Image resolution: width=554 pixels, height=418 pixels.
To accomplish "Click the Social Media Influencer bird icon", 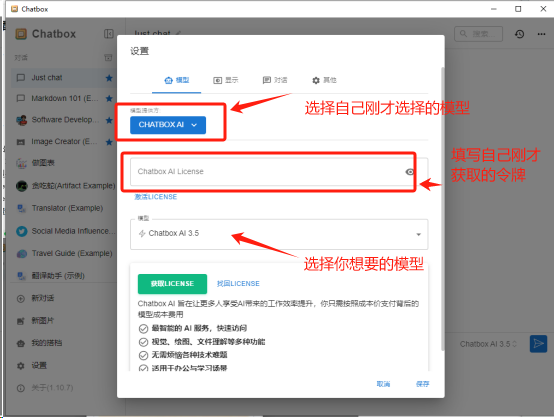I will click(22, 231).
